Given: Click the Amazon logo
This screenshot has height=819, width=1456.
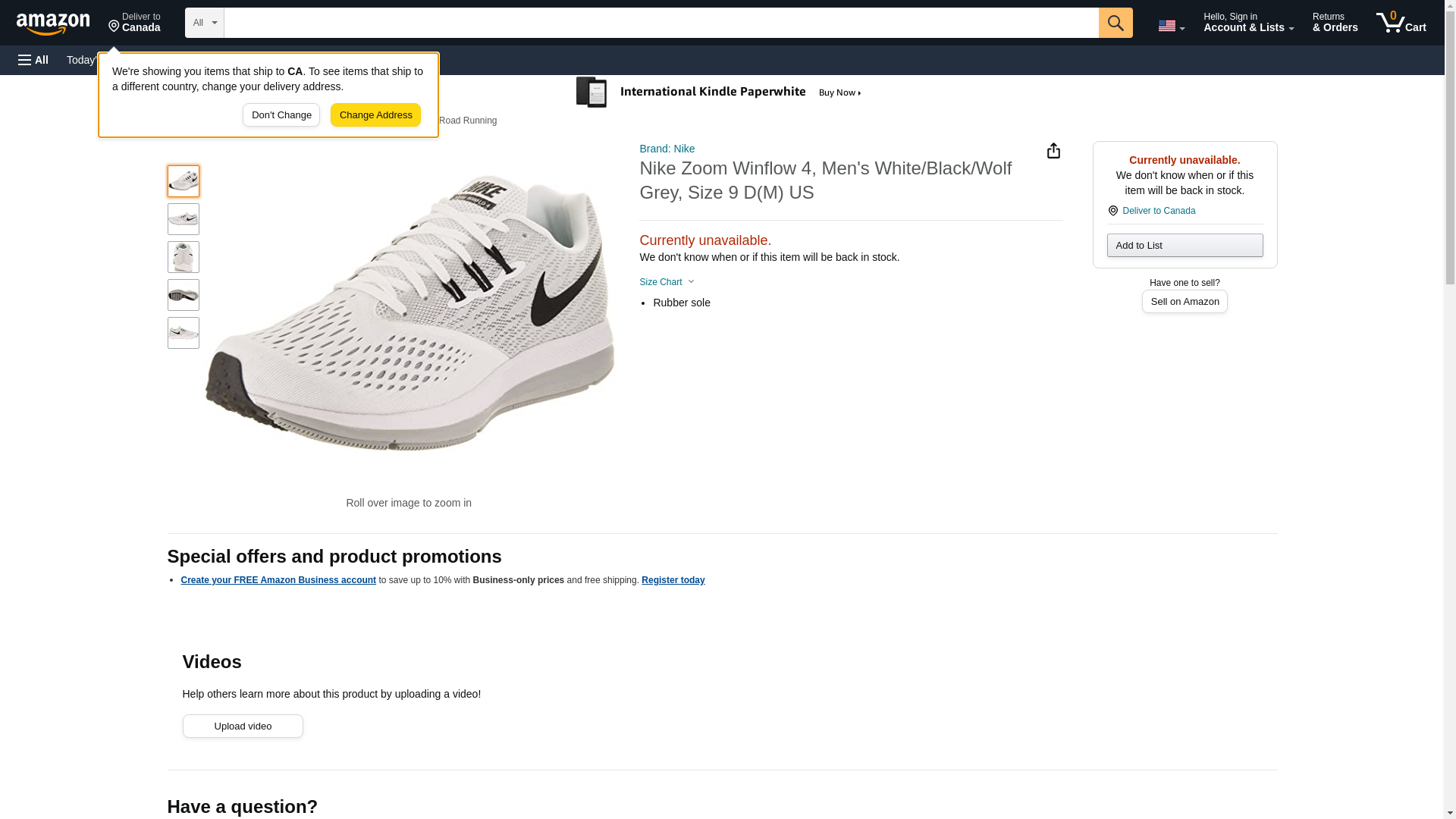Looking at the screenshot, I should click(x=53, y=24).
